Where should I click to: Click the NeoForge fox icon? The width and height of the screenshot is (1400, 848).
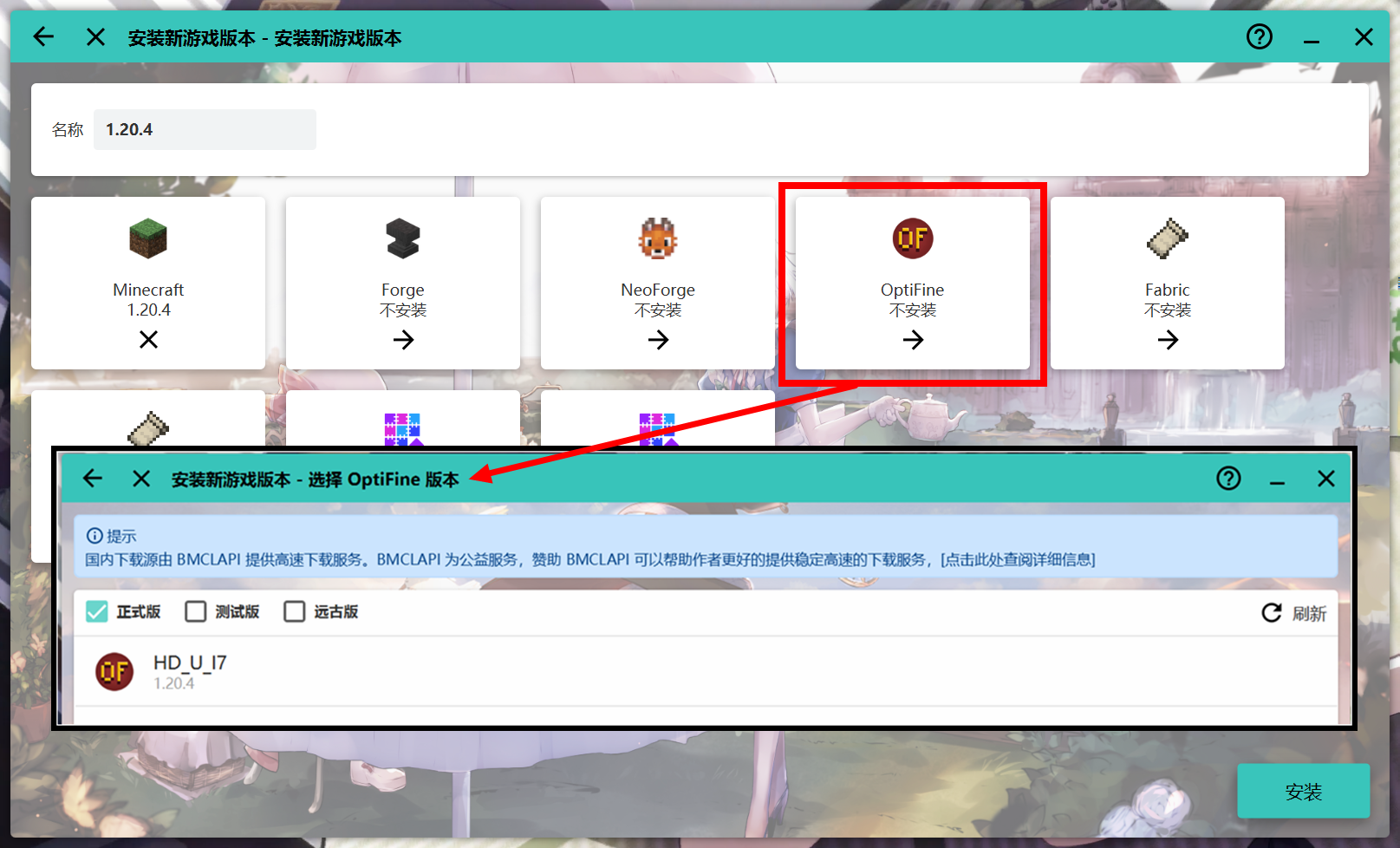[x=658, y=238]
